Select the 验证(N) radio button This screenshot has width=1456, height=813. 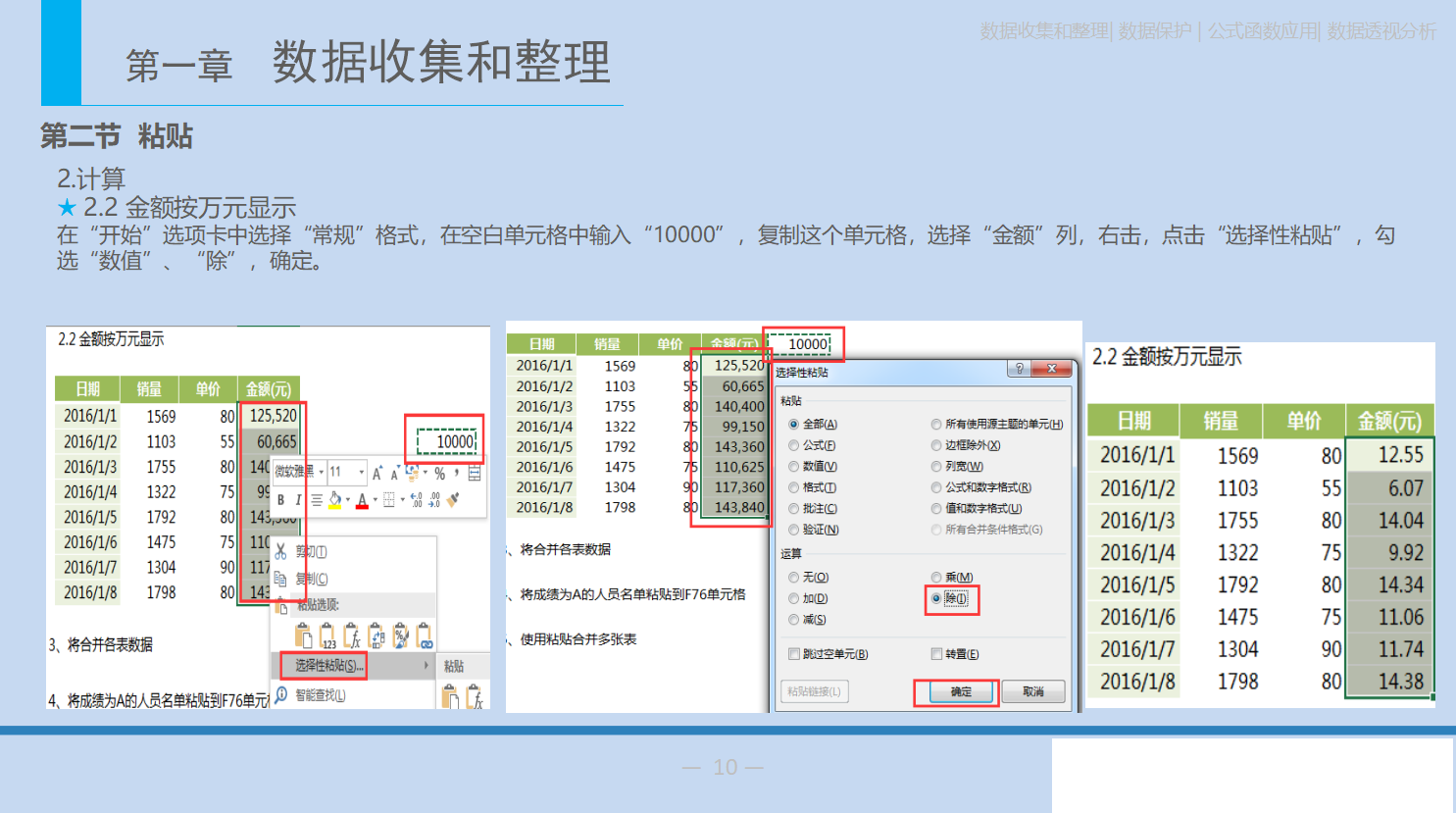click(x=794, y=530)
